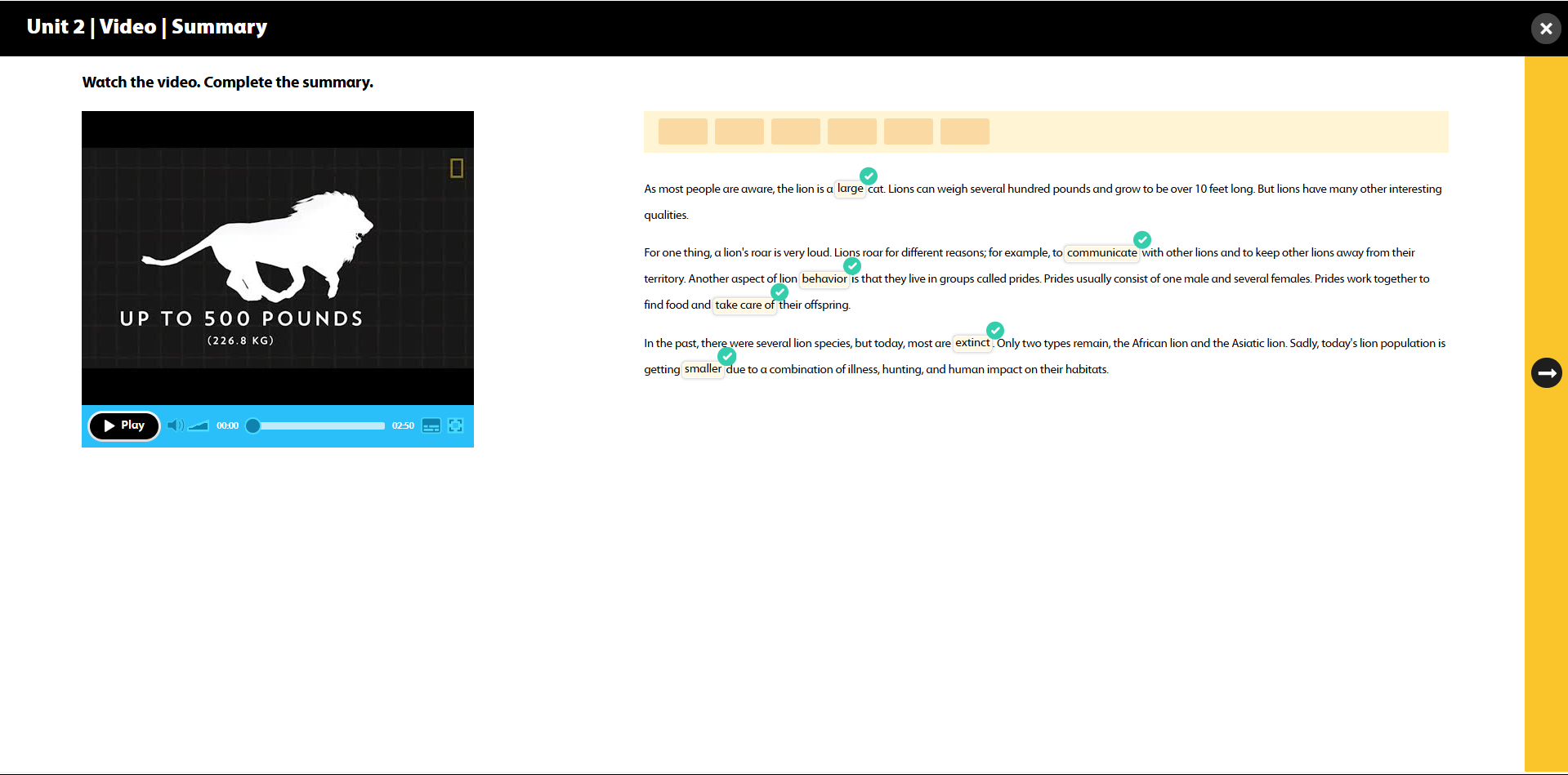This screenshot has height=775, width=1568.
Task: Select the 'smaller' answer chip
Action: click(x=703, y=369)
